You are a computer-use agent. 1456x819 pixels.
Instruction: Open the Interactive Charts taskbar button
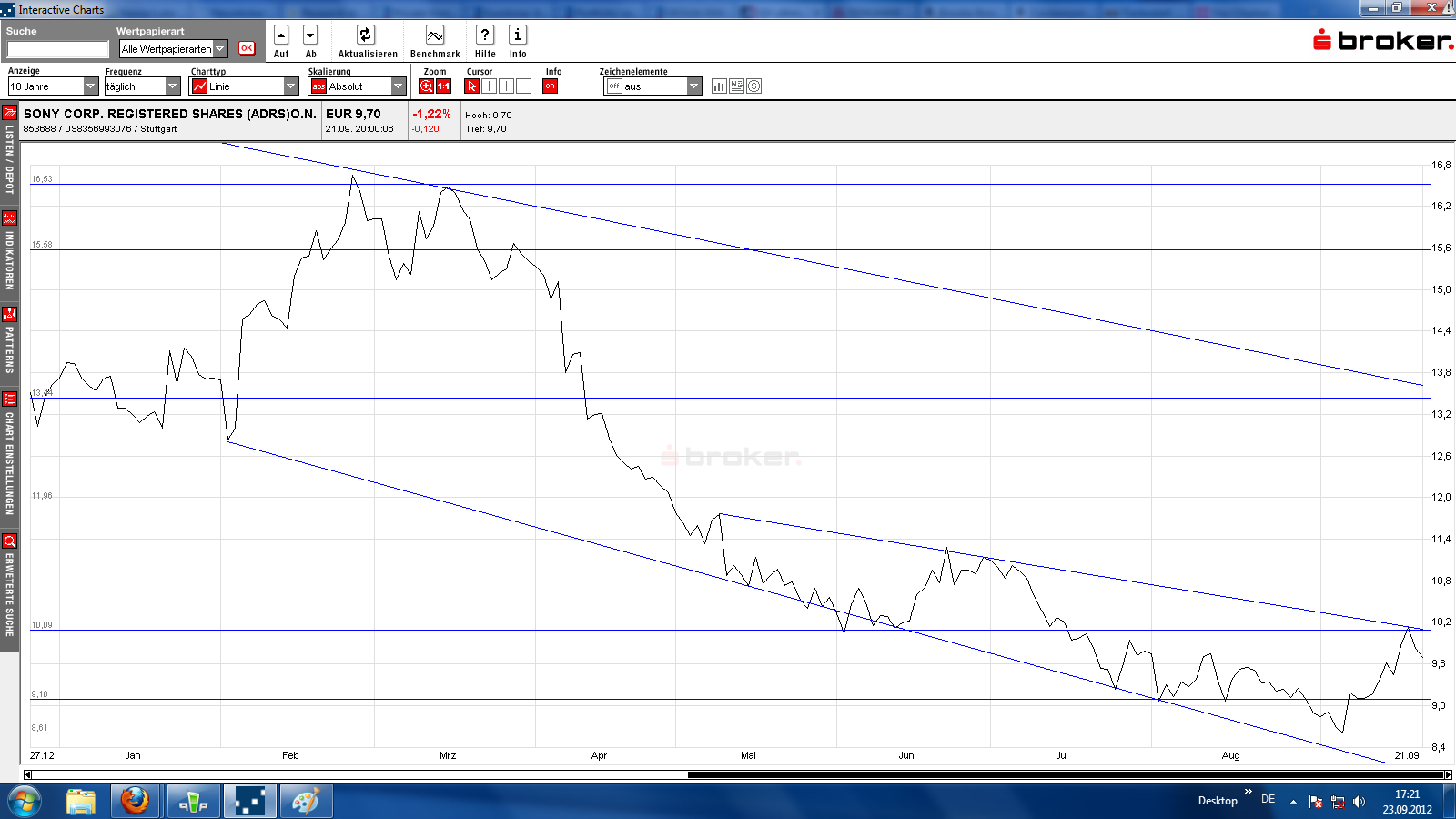click(x=249, y=801)
